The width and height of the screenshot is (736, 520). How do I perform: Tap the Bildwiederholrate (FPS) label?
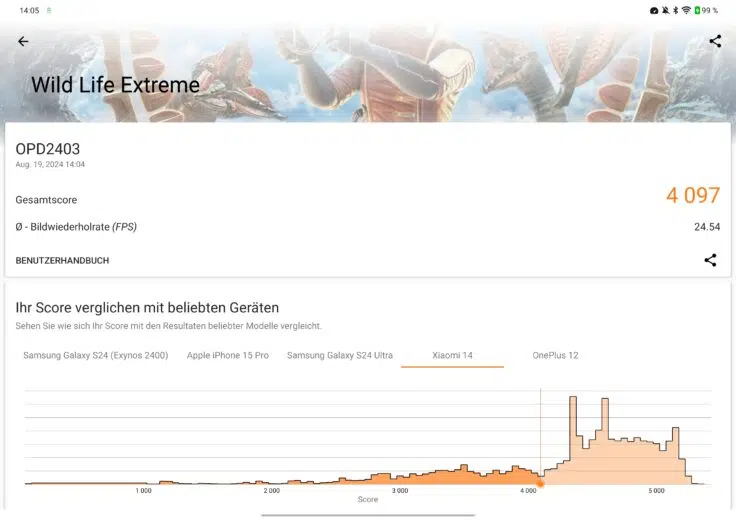(x=76, y=227)
